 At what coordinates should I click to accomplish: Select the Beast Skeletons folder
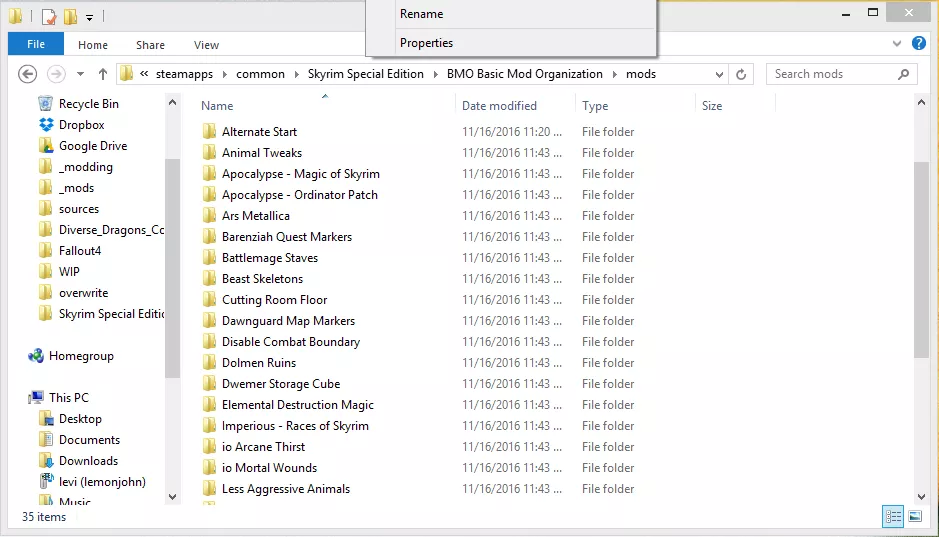(x=262, y=278)
